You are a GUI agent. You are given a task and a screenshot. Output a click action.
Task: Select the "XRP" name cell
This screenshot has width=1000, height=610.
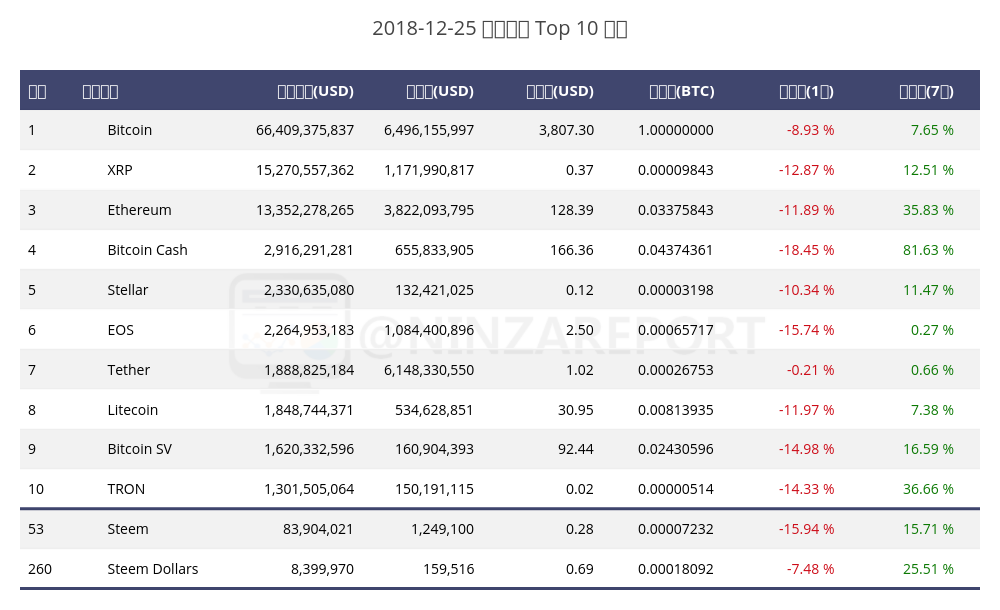120,170
